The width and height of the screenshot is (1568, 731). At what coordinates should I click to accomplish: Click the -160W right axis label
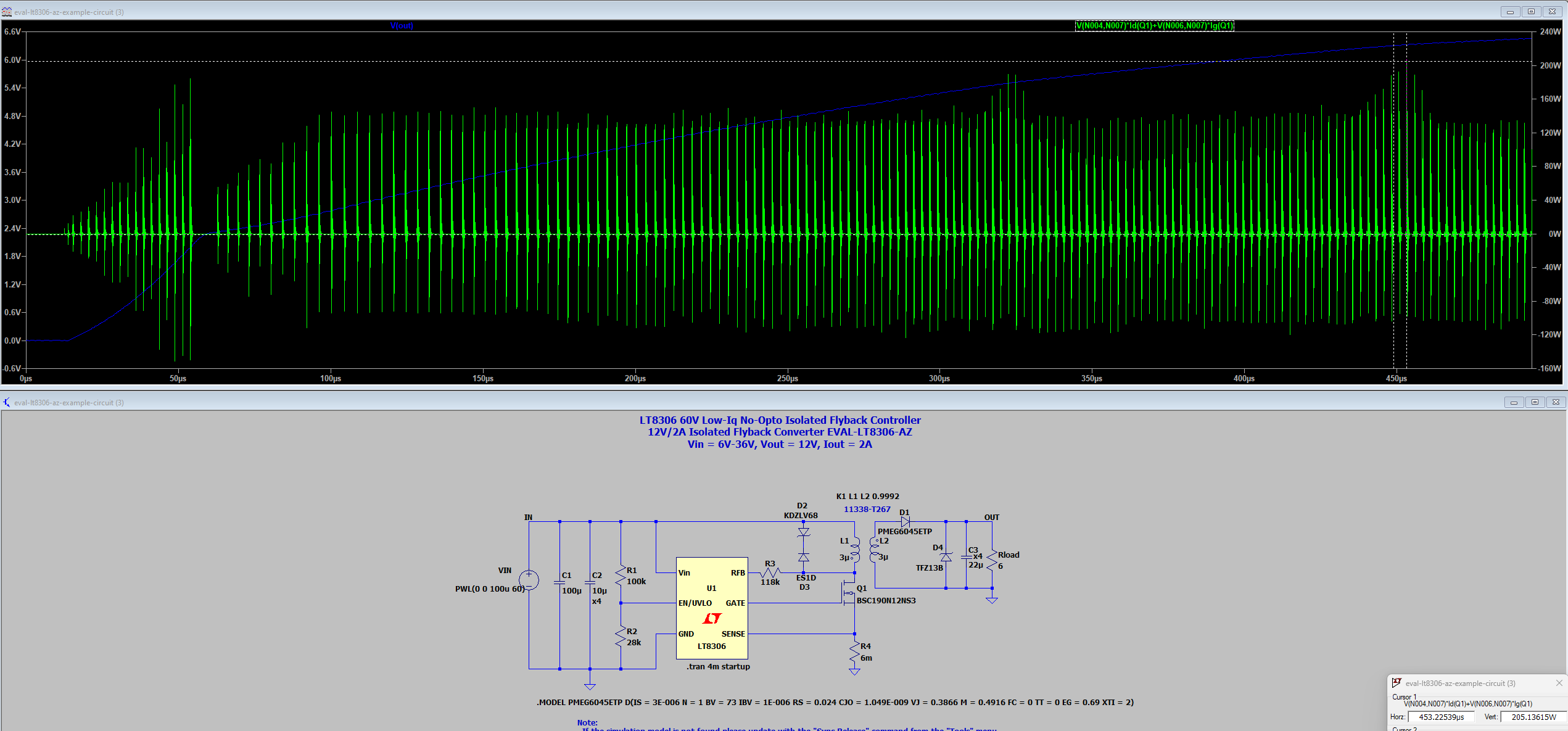pyautogui.click(x=1550, y=368)
